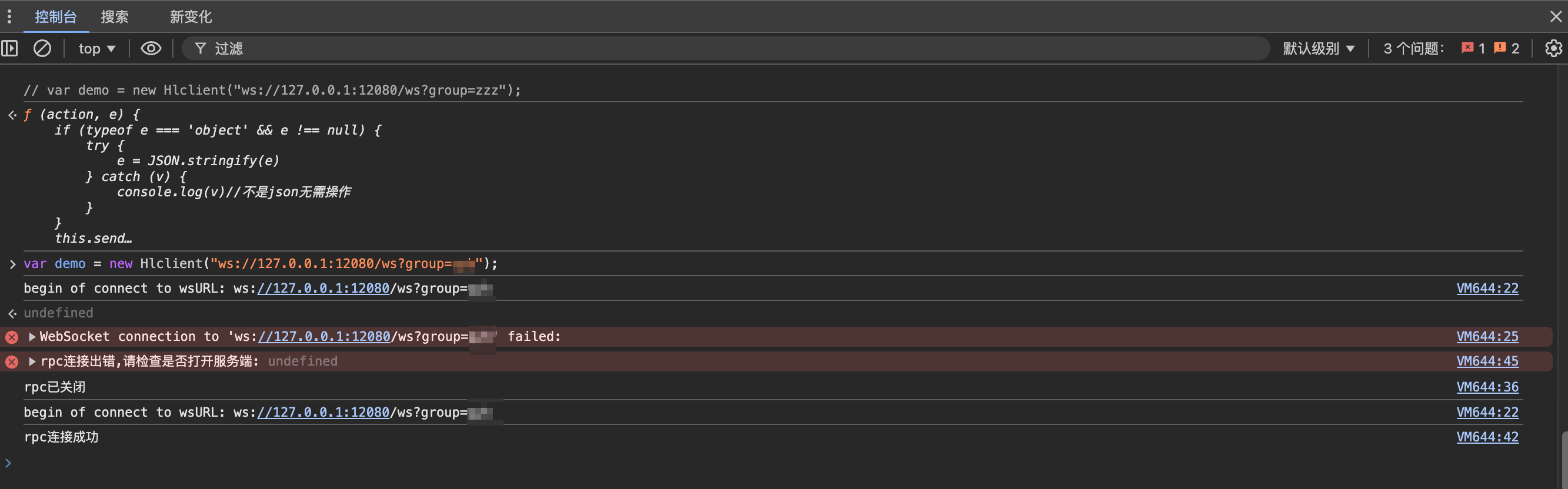Screen dimensions: 1568x489
Task: Click the orange warnings count badge
Action: point(1506,48)
